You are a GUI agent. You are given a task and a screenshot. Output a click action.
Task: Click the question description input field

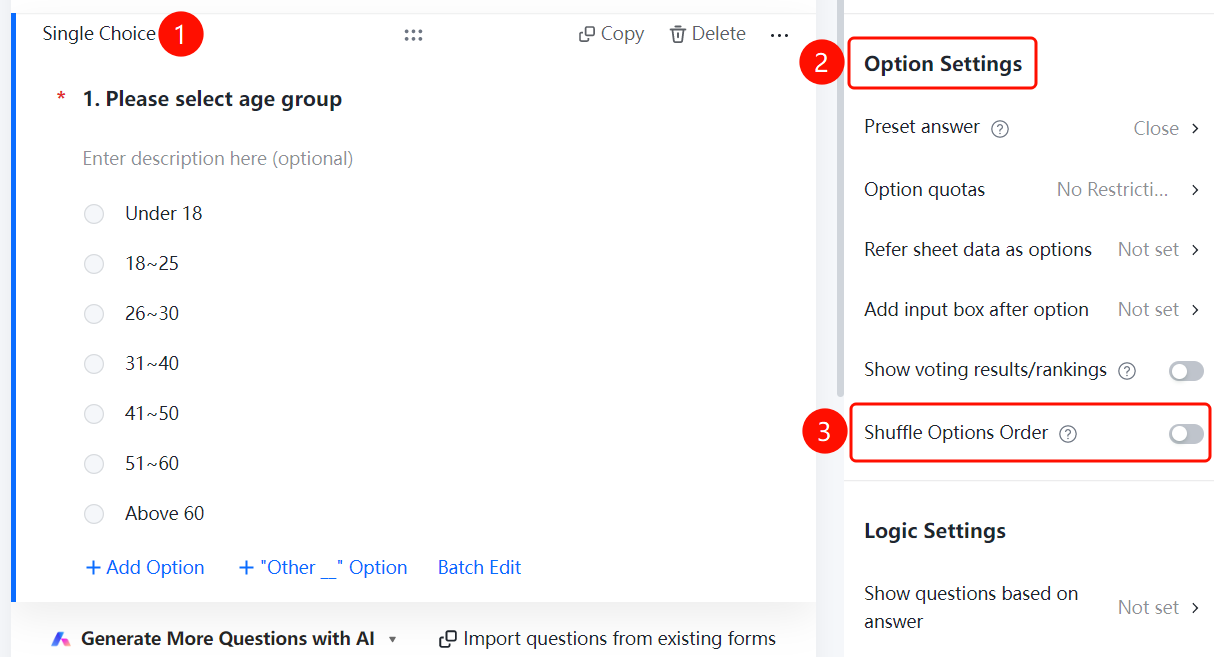[x=218, y=159]
